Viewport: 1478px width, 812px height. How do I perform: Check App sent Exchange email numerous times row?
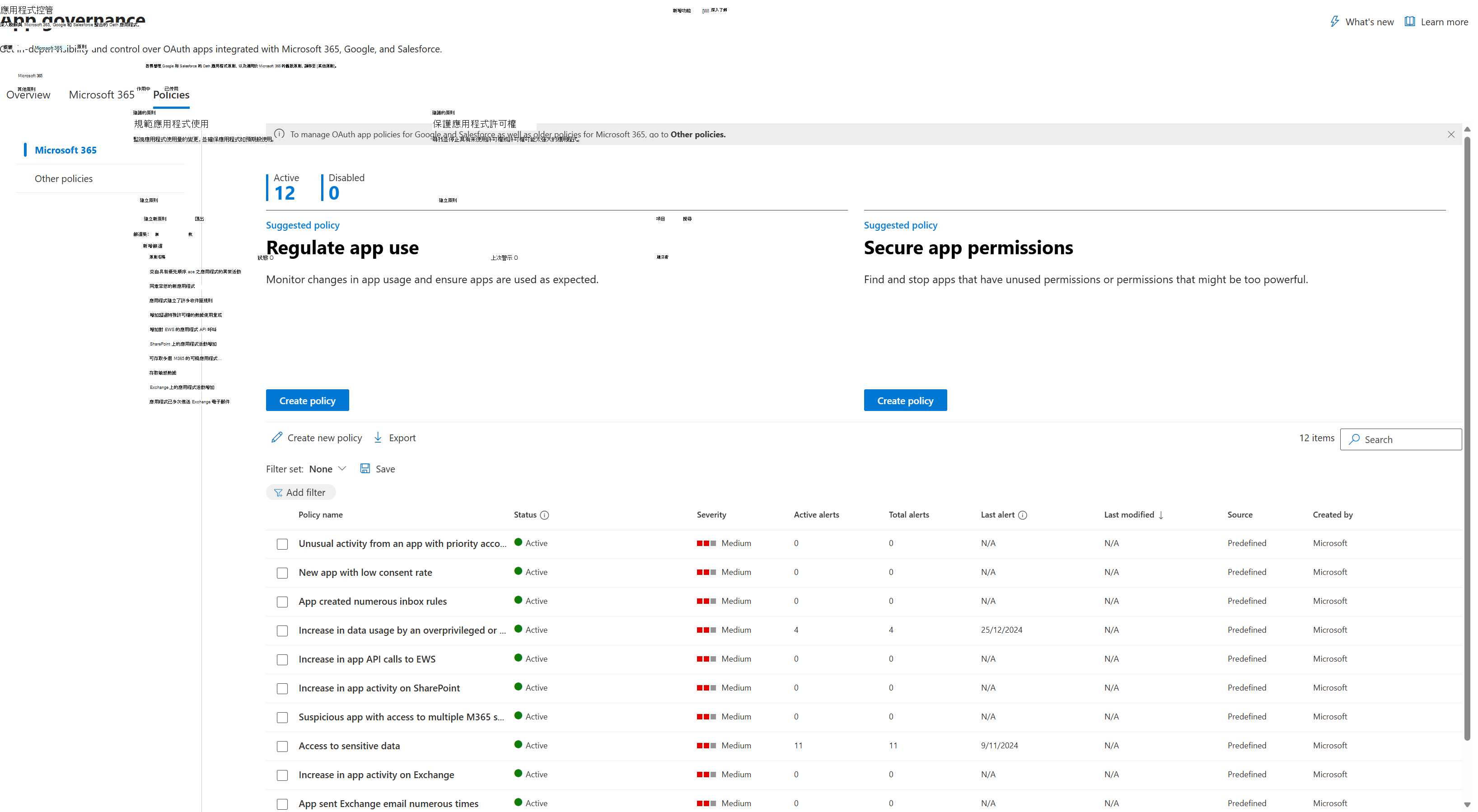282,804
